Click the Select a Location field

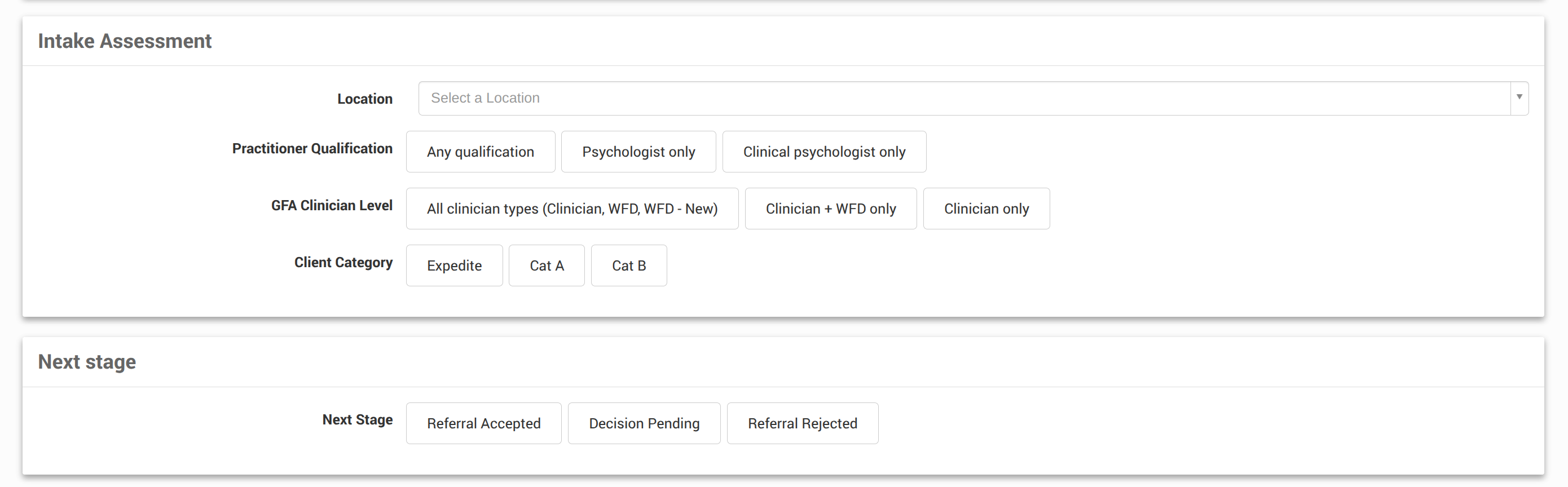tap(962, 98)
